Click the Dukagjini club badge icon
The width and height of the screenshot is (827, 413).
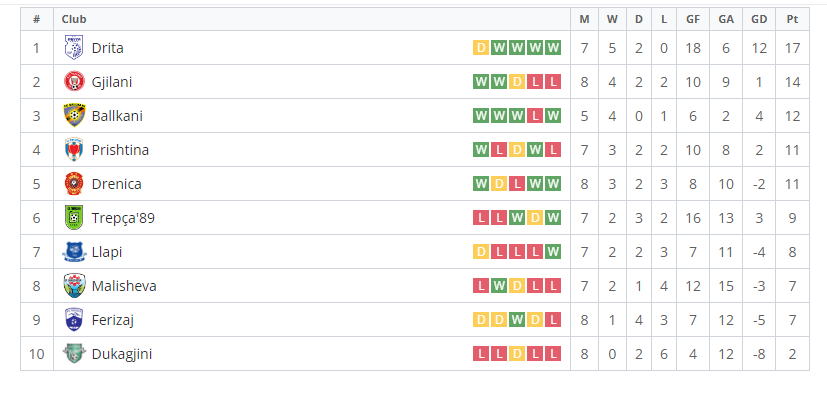coord(74,353)
